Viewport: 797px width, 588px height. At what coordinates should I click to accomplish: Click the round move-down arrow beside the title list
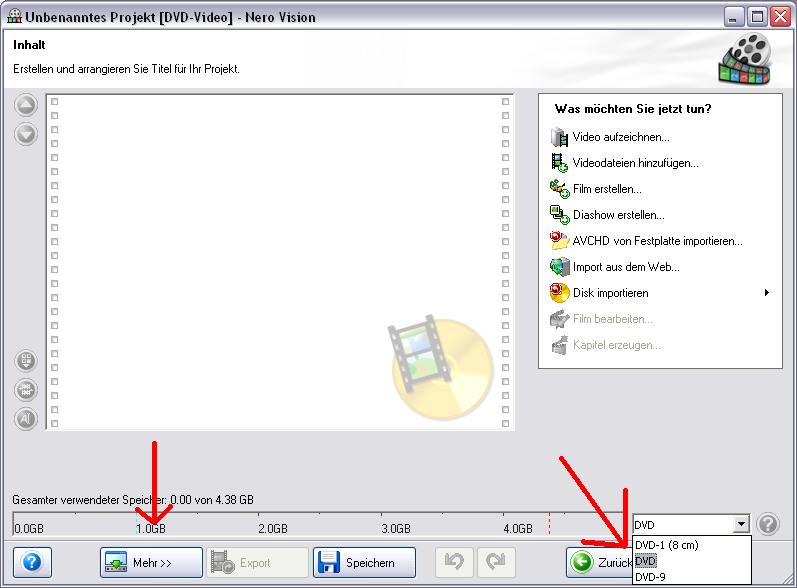(x=26, y=134)
